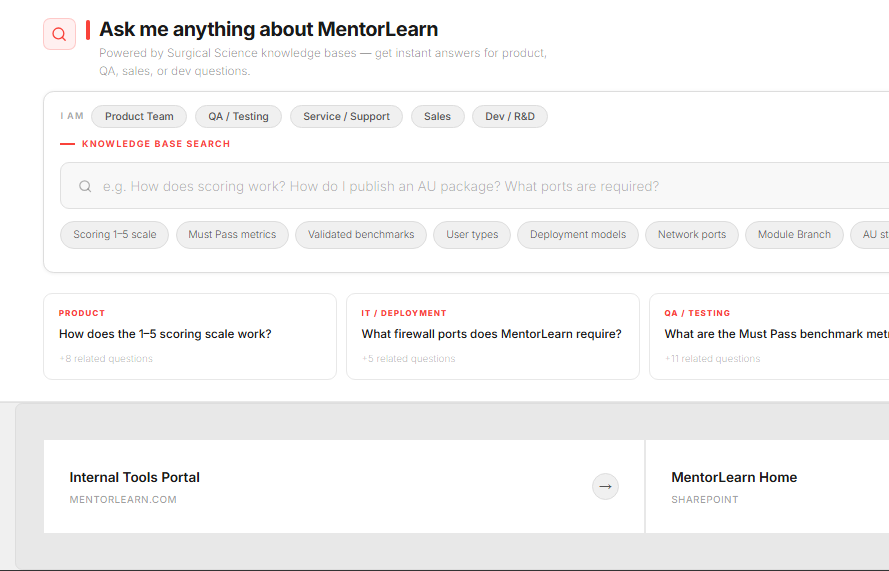Choose the Scoring 1–5 scale suggestion

(x=115, y=235)
